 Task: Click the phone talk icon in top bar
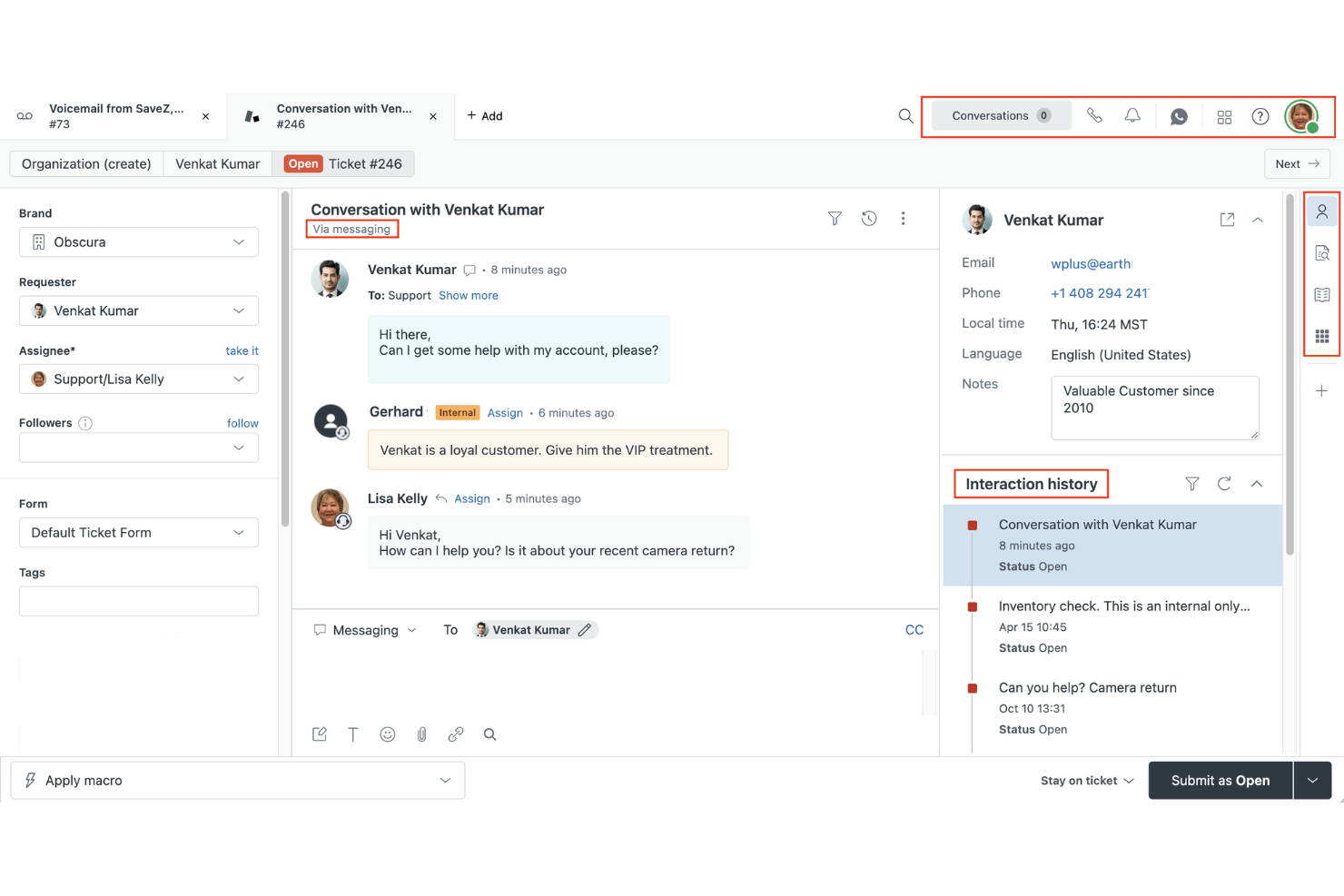click(1094, 116)
